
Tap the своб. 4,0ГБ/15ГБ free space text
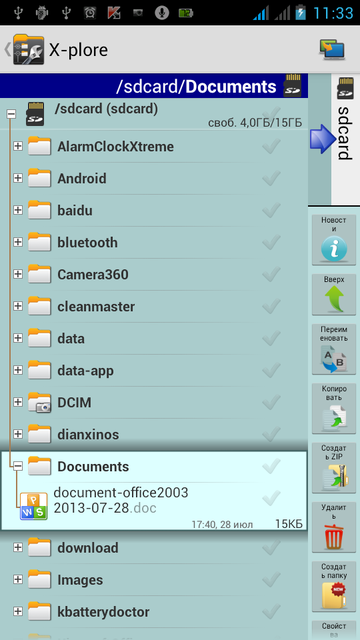(x=255, y=123)
